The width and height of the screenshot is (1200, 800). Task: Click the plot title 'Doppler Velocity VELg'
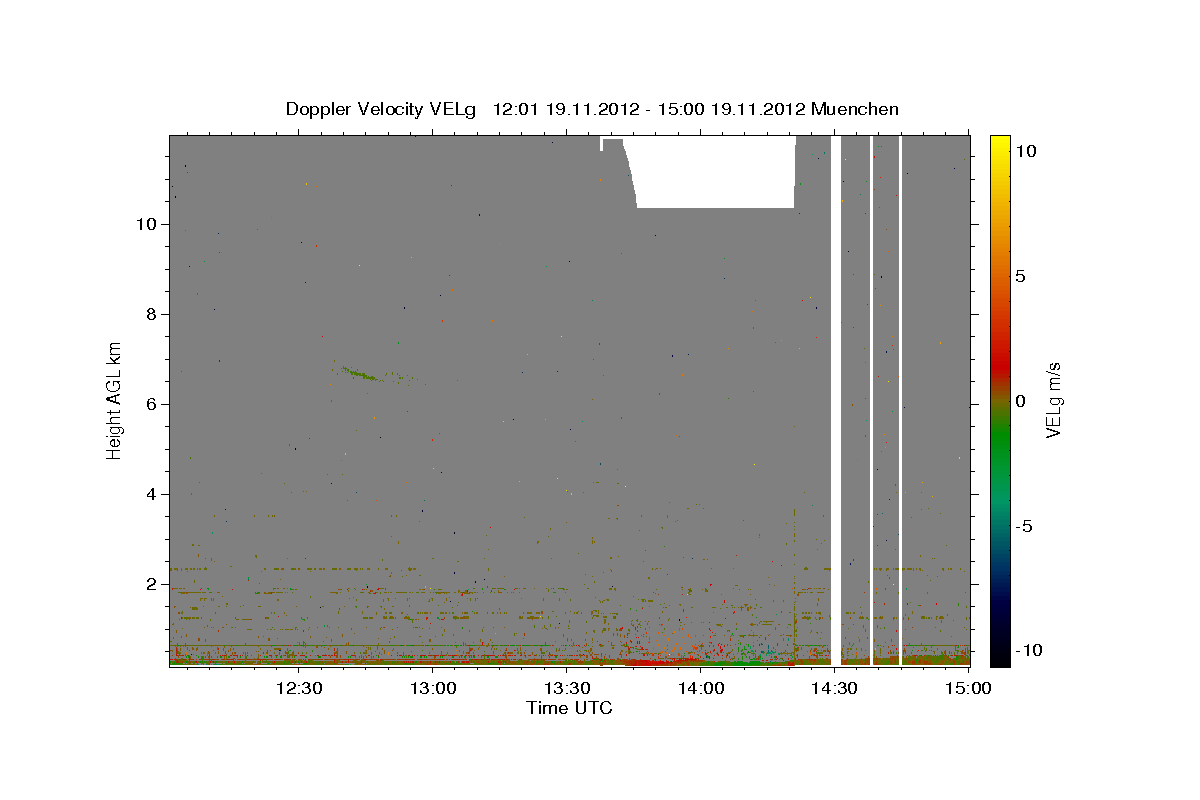tap(381, 109)
